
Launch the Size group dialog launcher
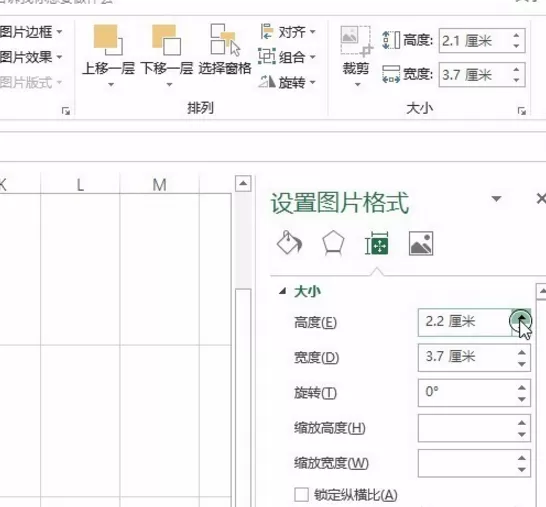(x=522, y=111)
